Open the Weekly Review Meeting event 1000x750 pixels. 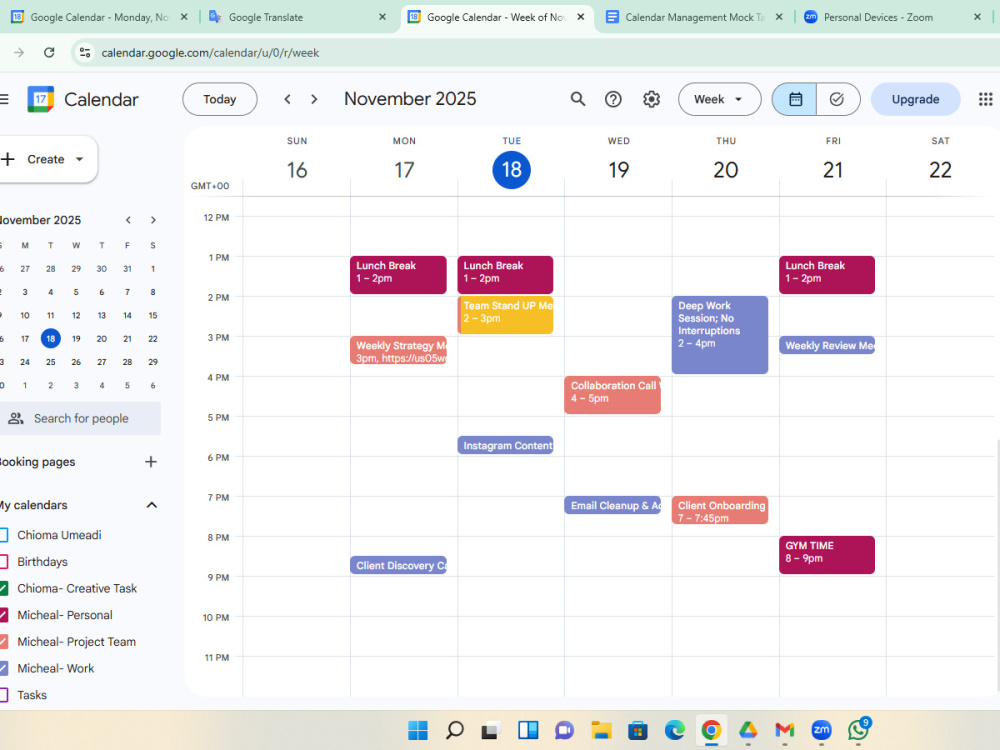pyautogui.click(x=827, y=345)
